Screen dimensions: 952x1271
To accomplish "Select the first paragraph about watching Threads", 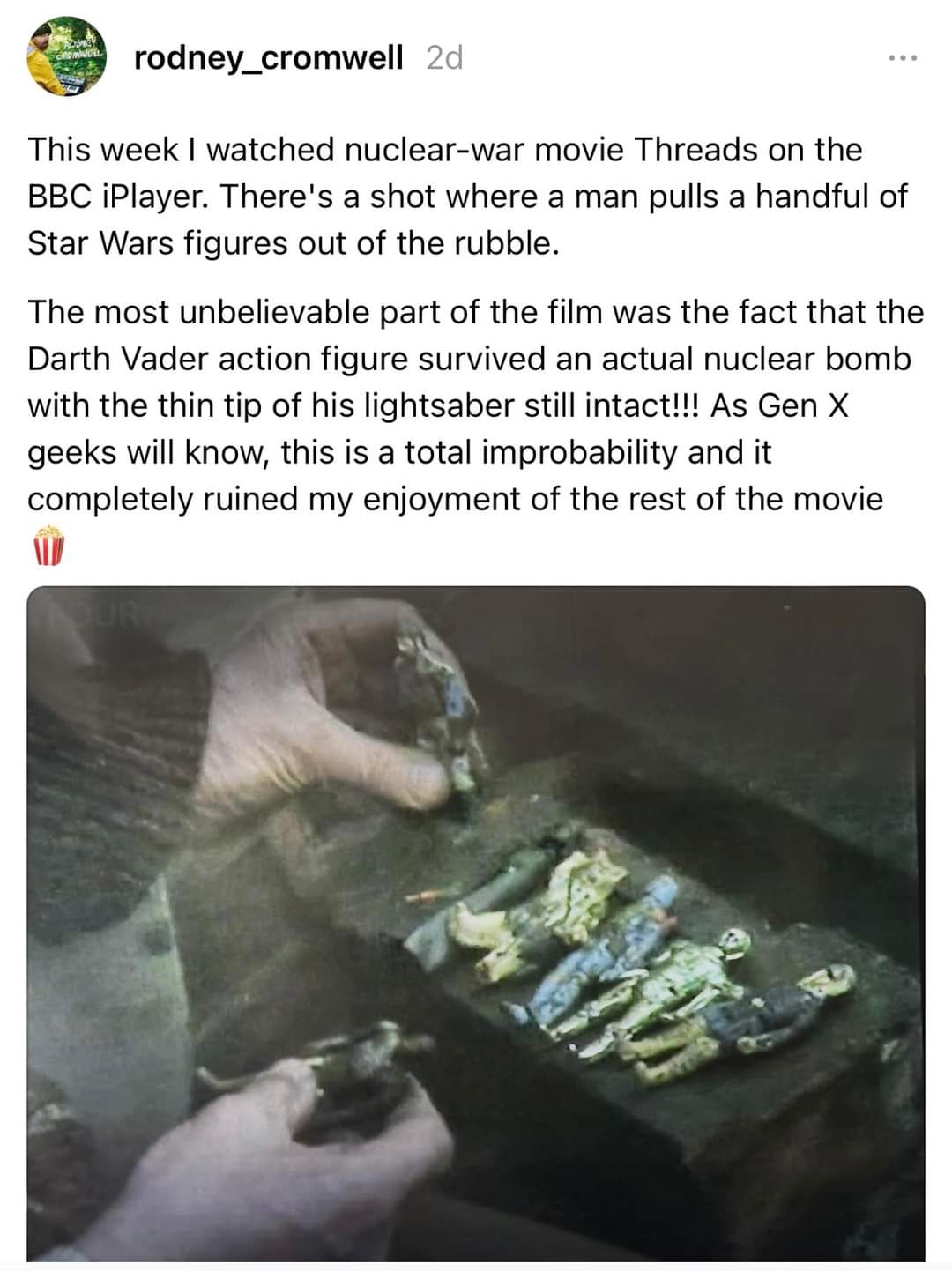I will point(467,197).
